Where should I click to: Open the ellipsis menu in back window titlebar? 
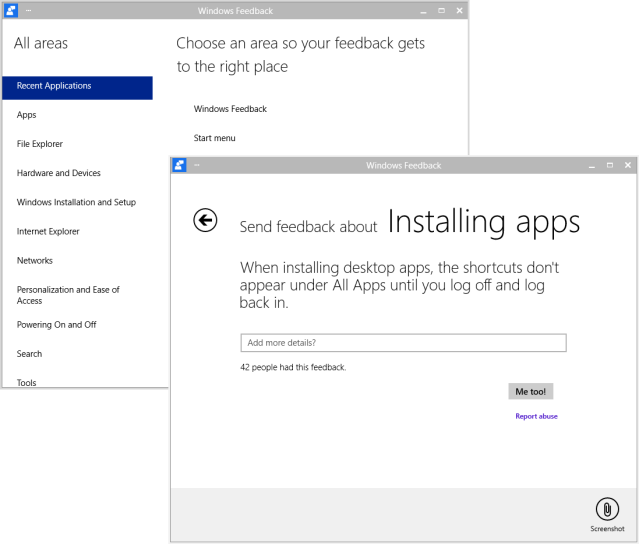point(29,11)
